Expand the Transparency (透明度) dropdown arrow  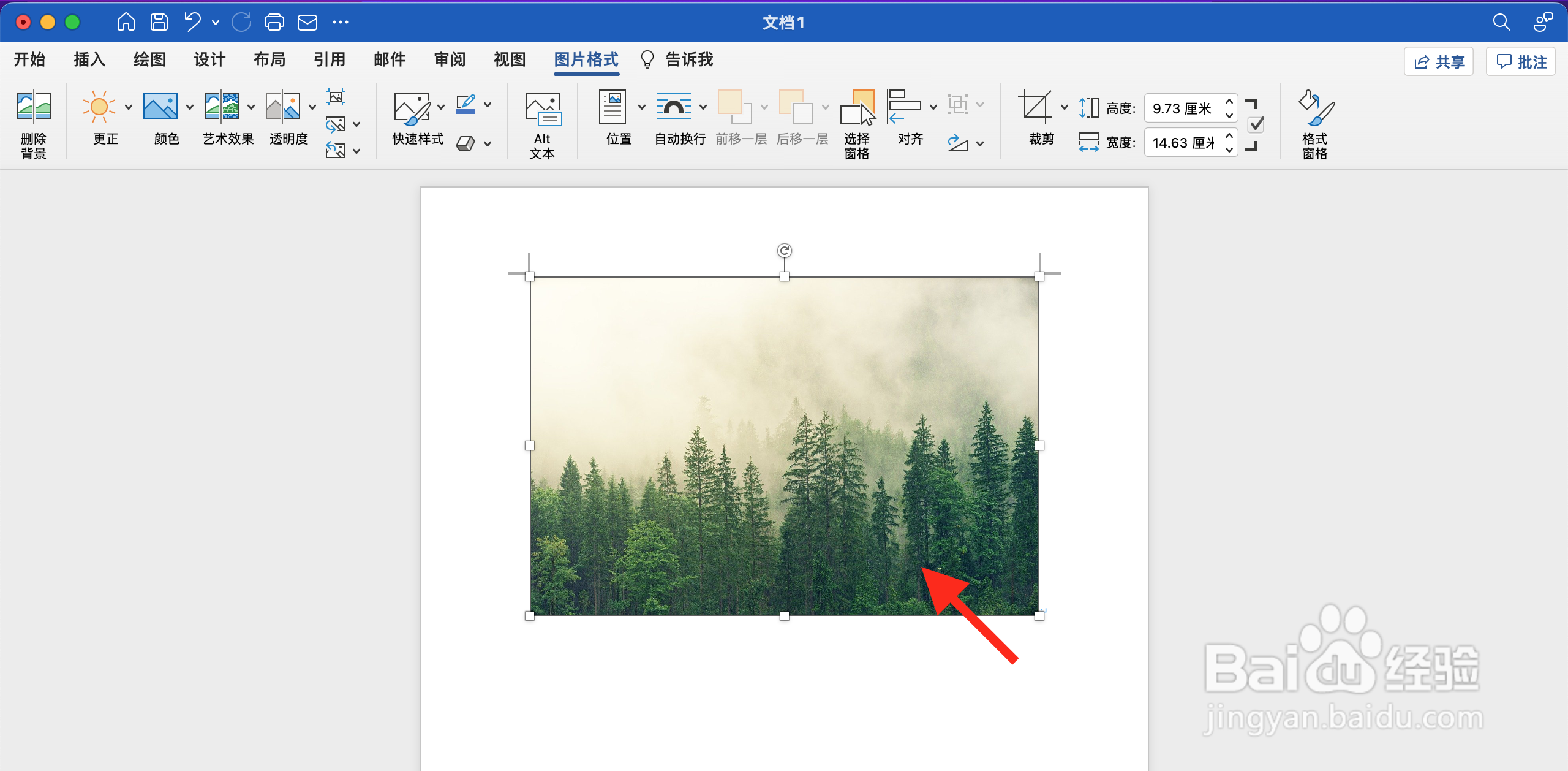312,107
